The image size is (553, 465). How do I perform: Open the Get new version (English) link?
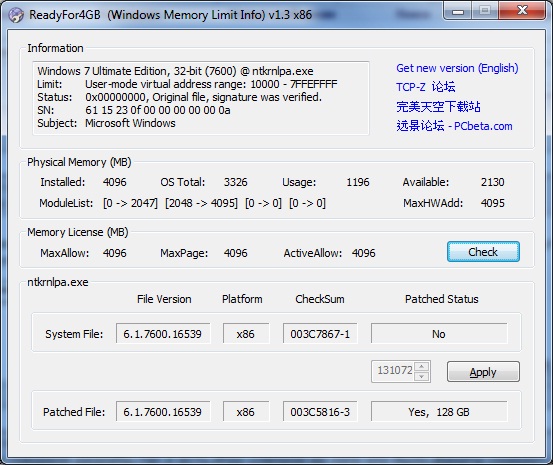457,68
